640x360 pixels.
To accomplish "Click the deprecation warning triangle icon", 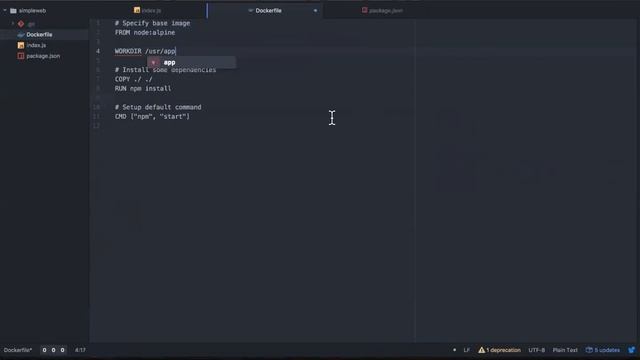I will coord(482,350).
